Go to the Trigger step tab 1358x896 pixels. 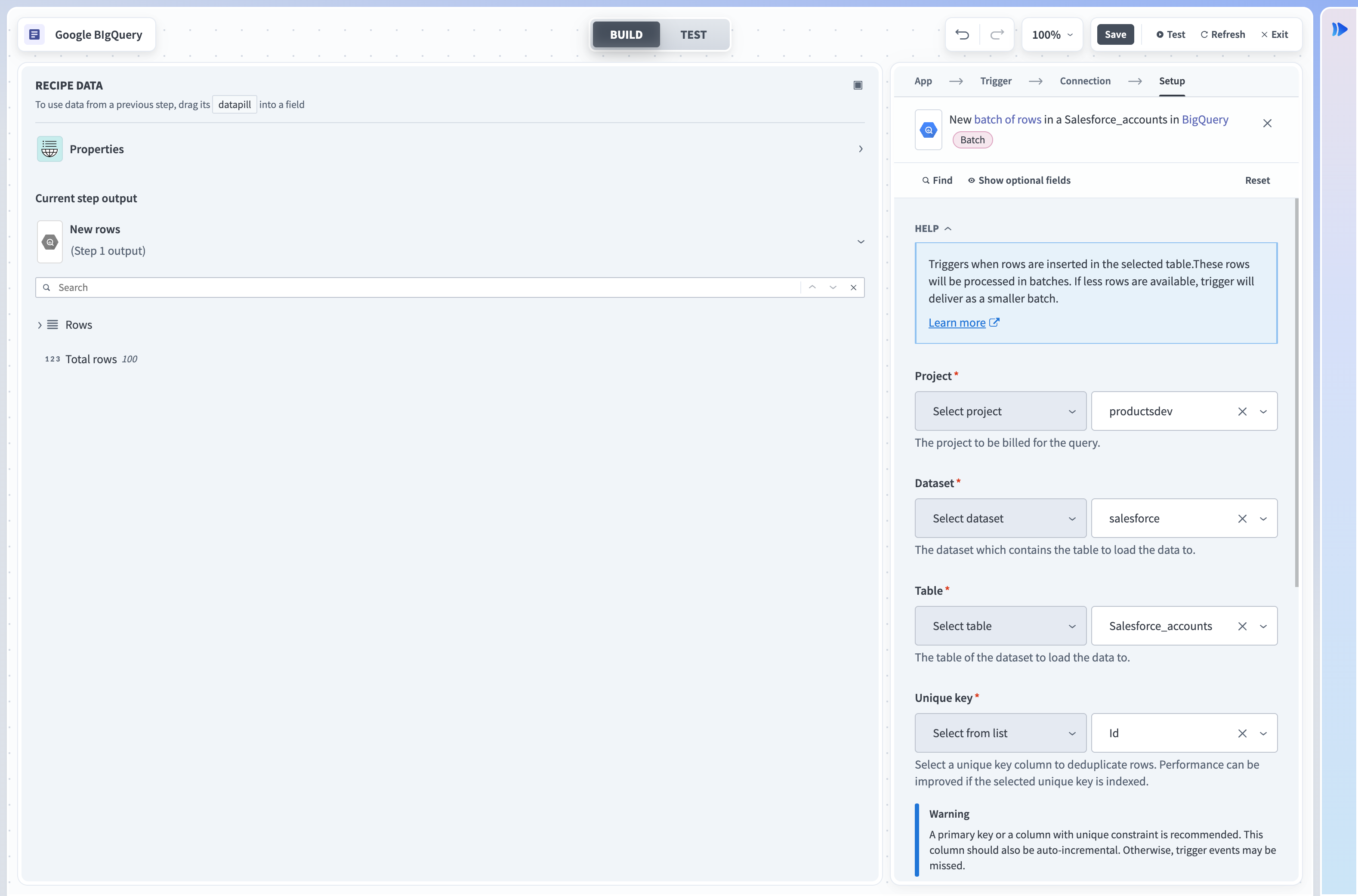pos(995,81)
